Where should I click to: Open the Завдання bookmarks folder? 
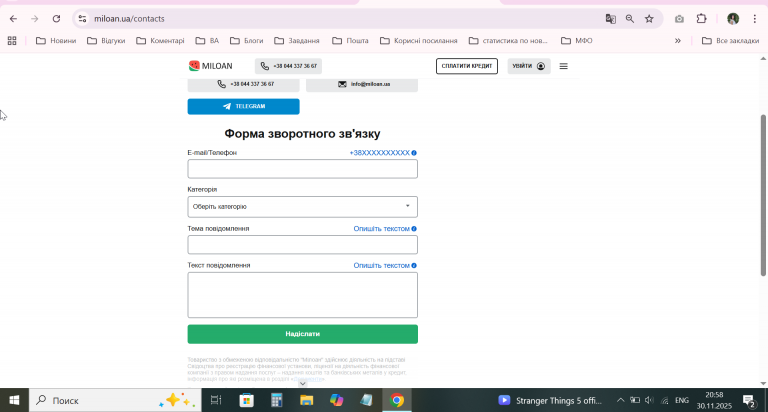(x=297, y=41)
